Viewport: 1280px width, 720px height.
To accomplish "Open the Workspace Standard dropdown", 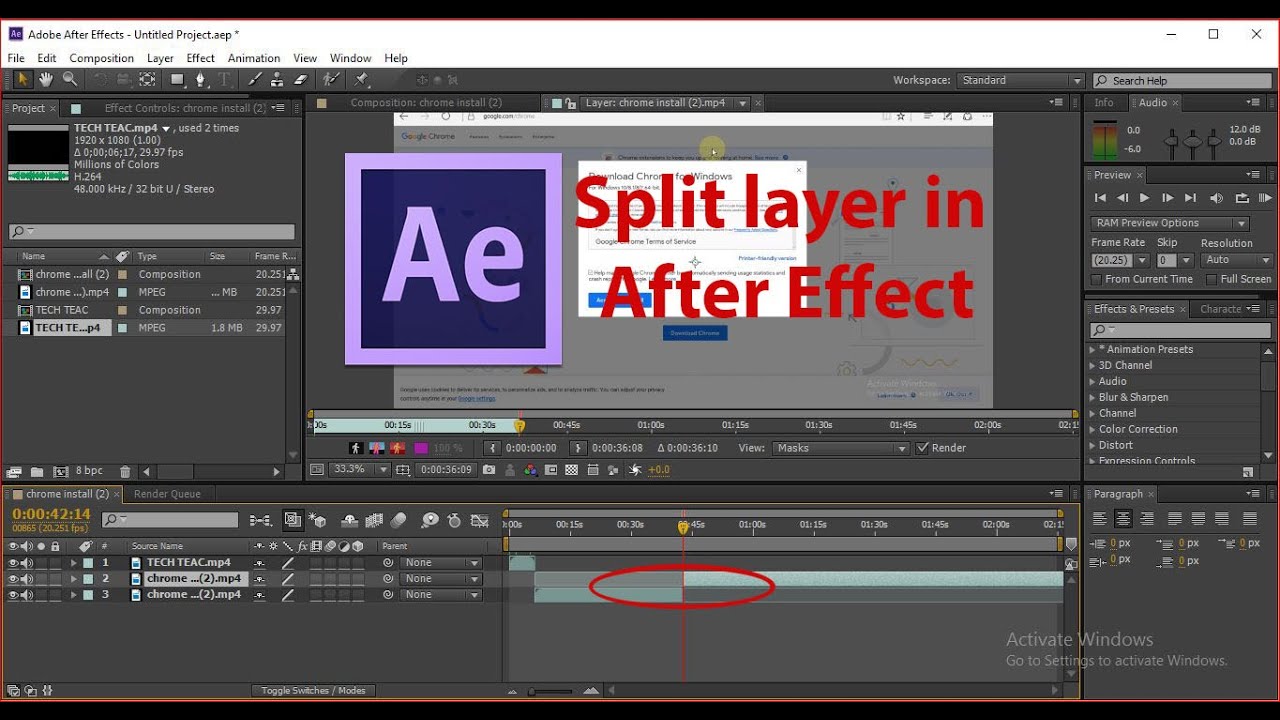I will (x=1021, y=80).
